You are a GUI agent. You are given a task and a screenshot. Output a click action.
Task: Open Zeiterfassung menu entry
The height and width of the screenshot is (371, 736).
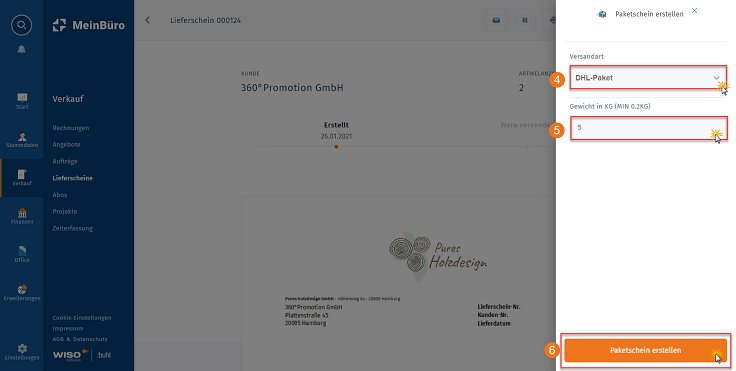[73, 228]
